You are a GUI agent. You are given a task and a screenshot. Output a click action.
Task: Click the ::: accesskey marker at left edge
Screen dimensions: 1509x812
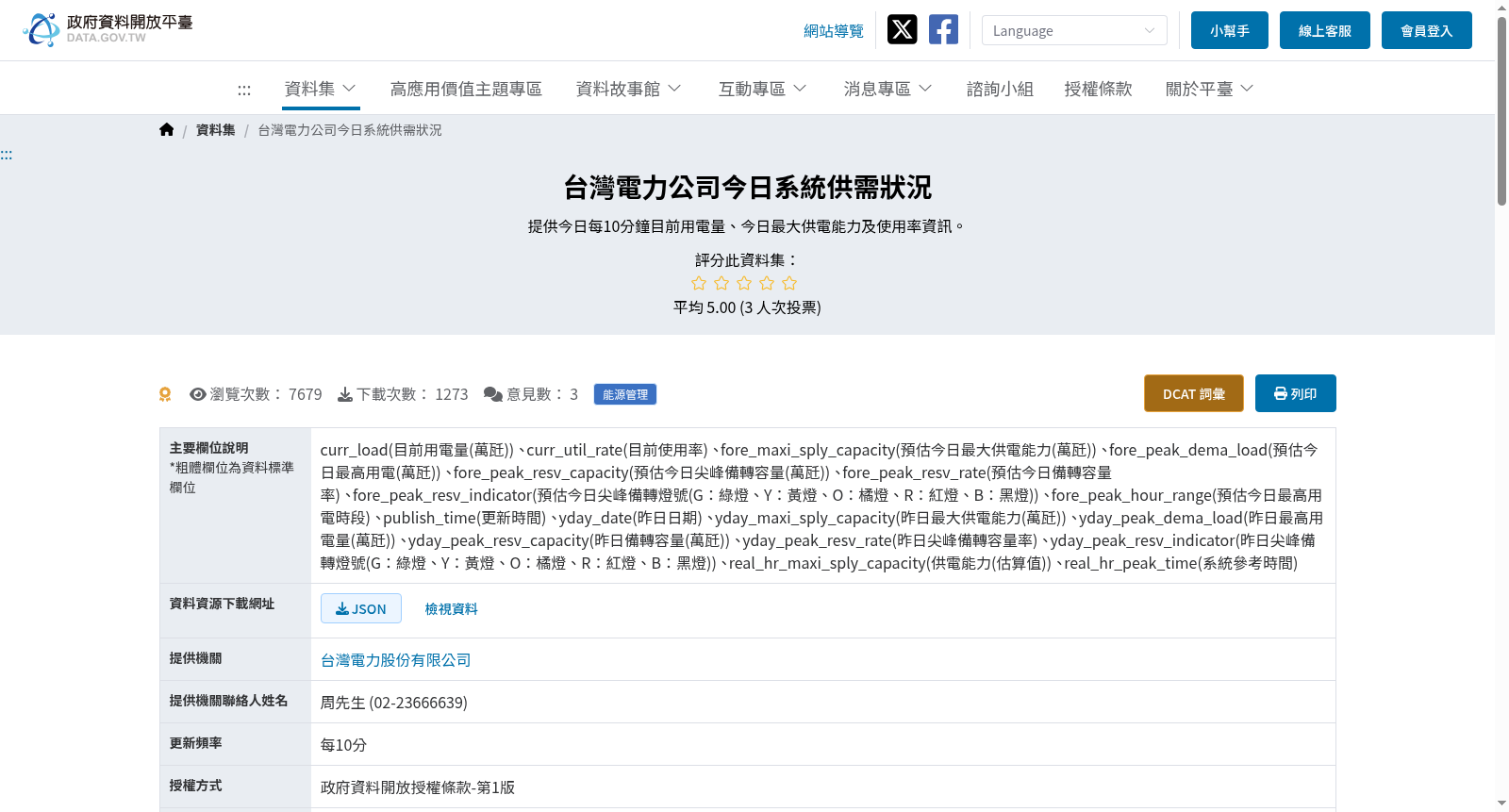coord(7,155)
